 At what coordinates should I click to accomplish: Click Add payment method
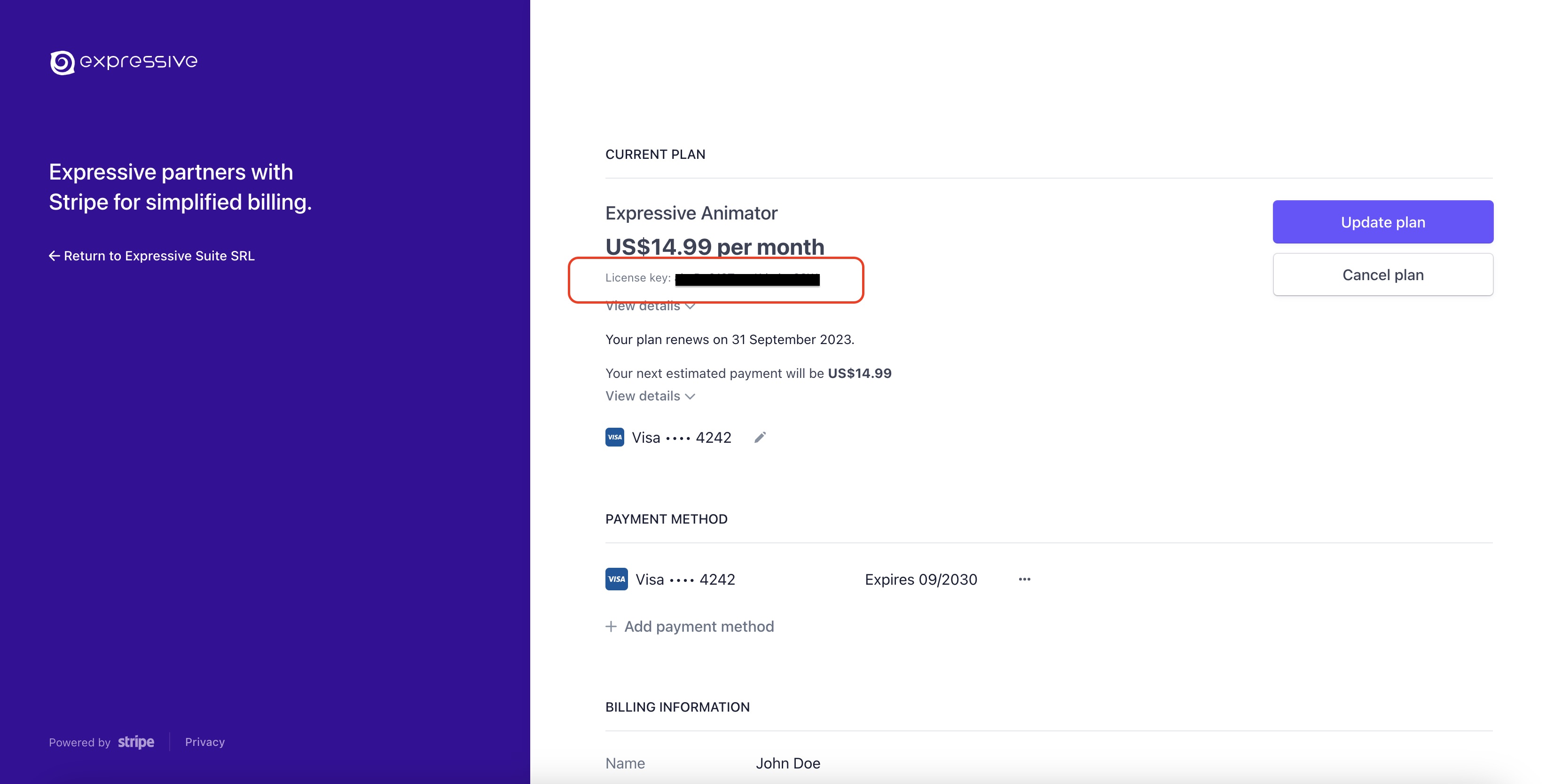click(x=690, y=627)
